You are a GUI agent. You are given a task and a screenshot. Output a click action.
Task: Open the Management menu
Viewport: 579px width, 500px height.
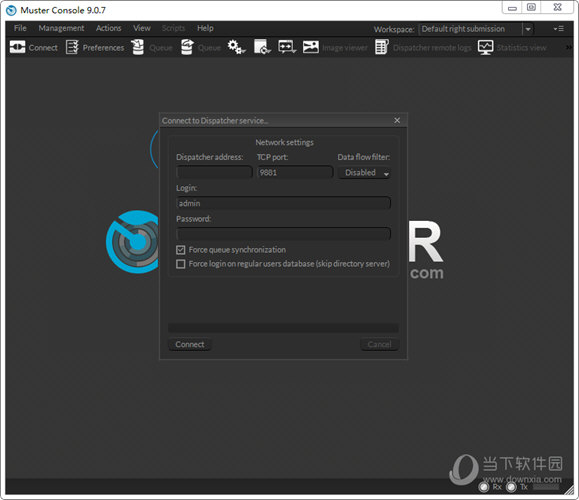(61, 28)
